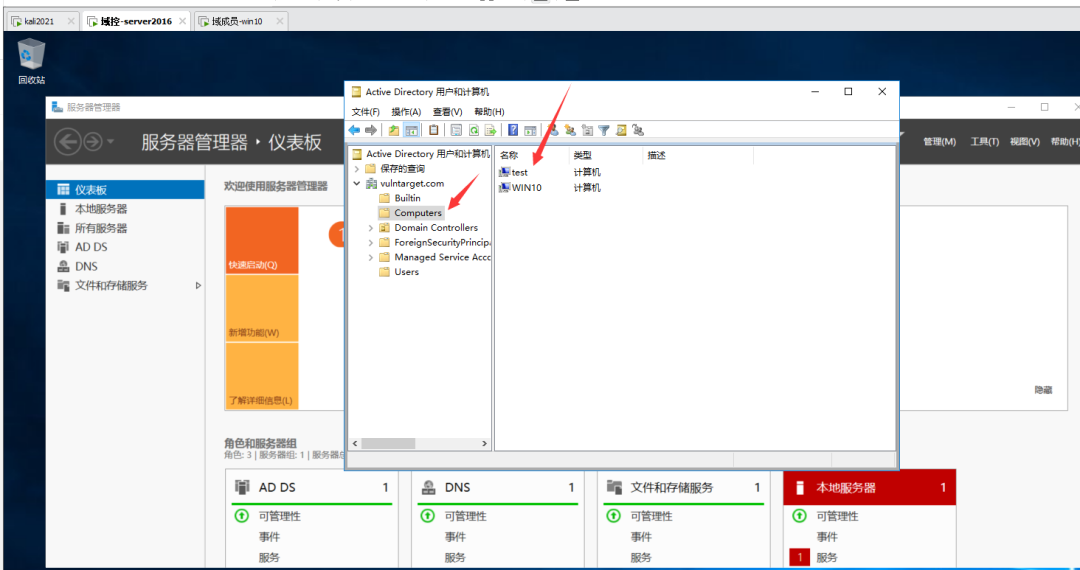Expand Managed Service Accounts tree node
This screenshot has height=570, width=1080.
click(x=371, y=257)
